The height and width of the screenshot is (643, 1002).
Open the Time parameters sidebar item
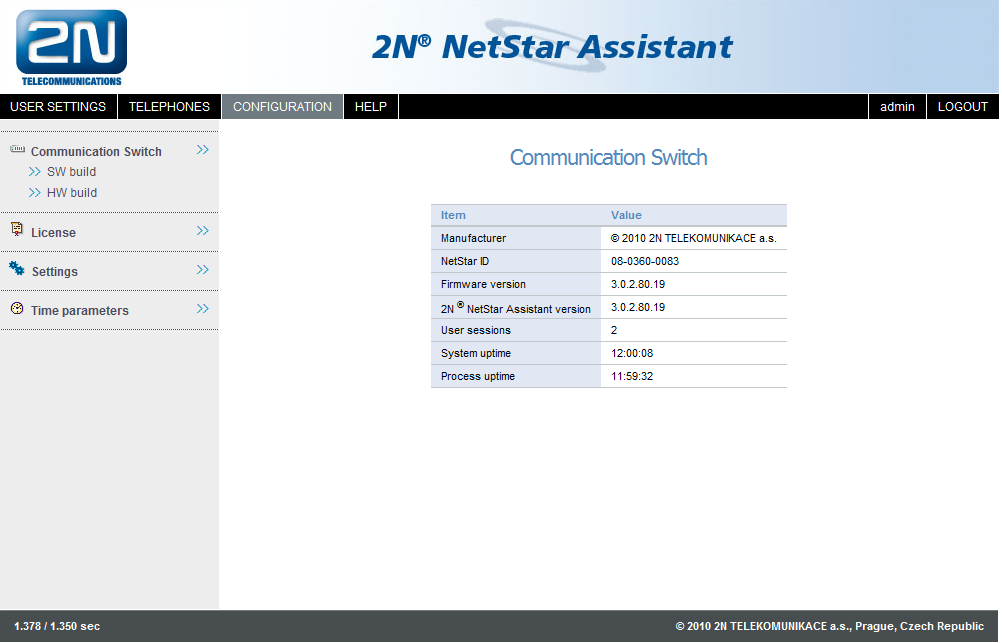80,311
